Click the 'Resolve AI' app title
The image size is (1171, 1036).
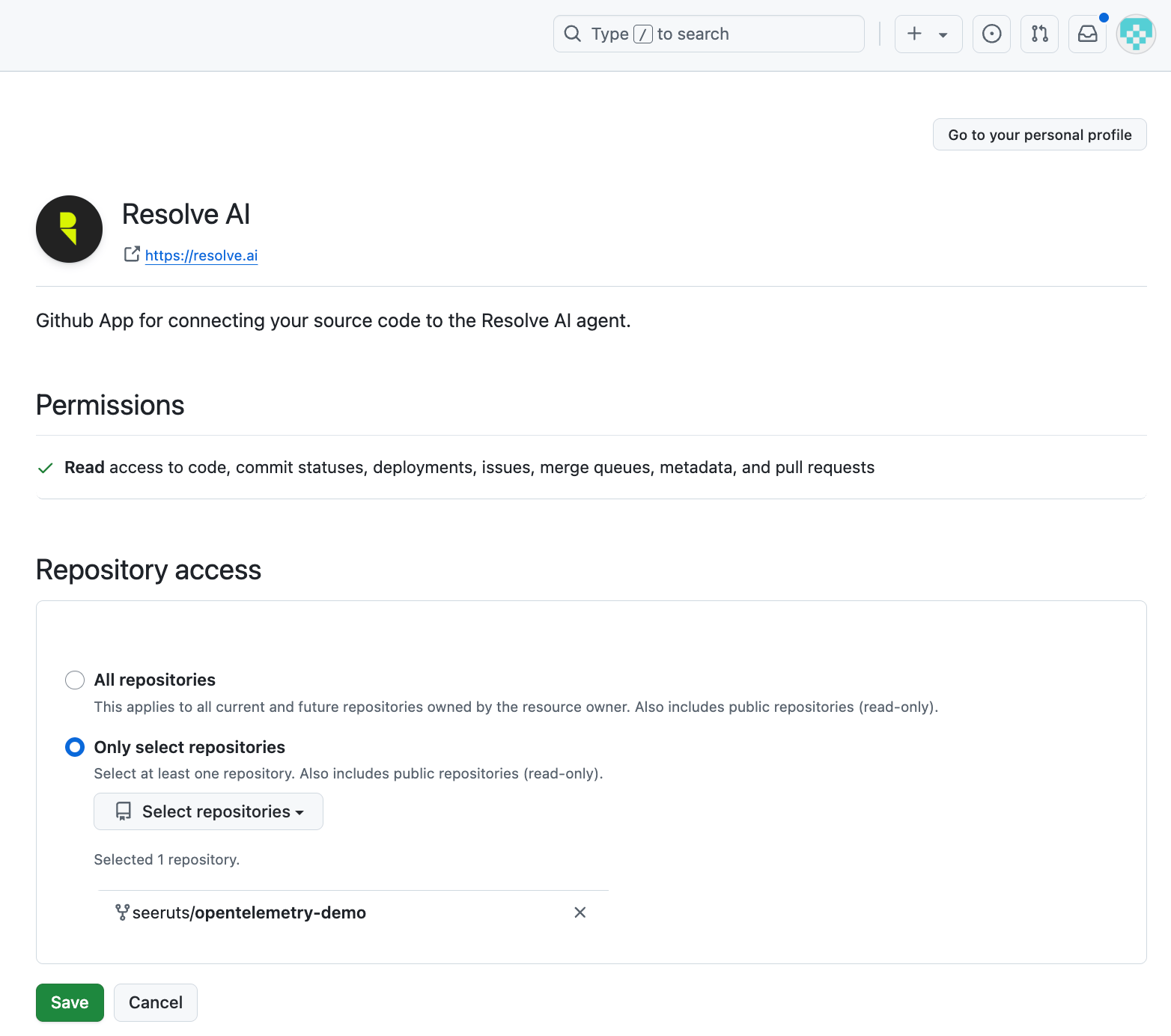(186, 214)
